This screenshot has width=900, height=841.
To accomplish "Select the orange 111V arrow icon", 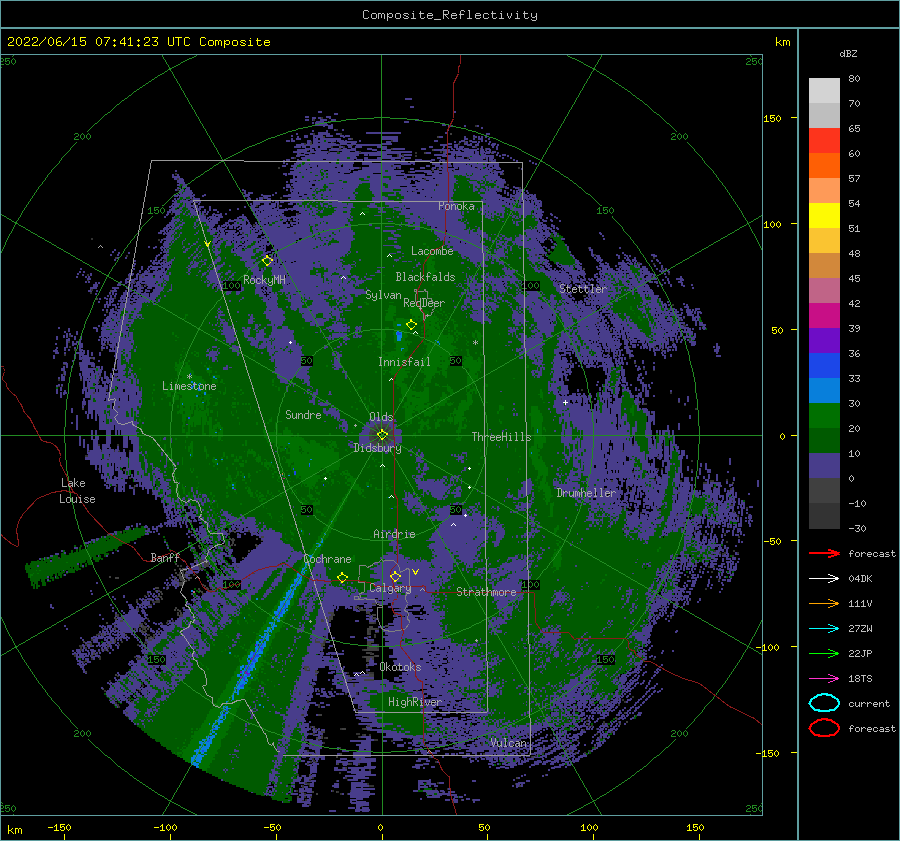I will click(x=824, y=603).
